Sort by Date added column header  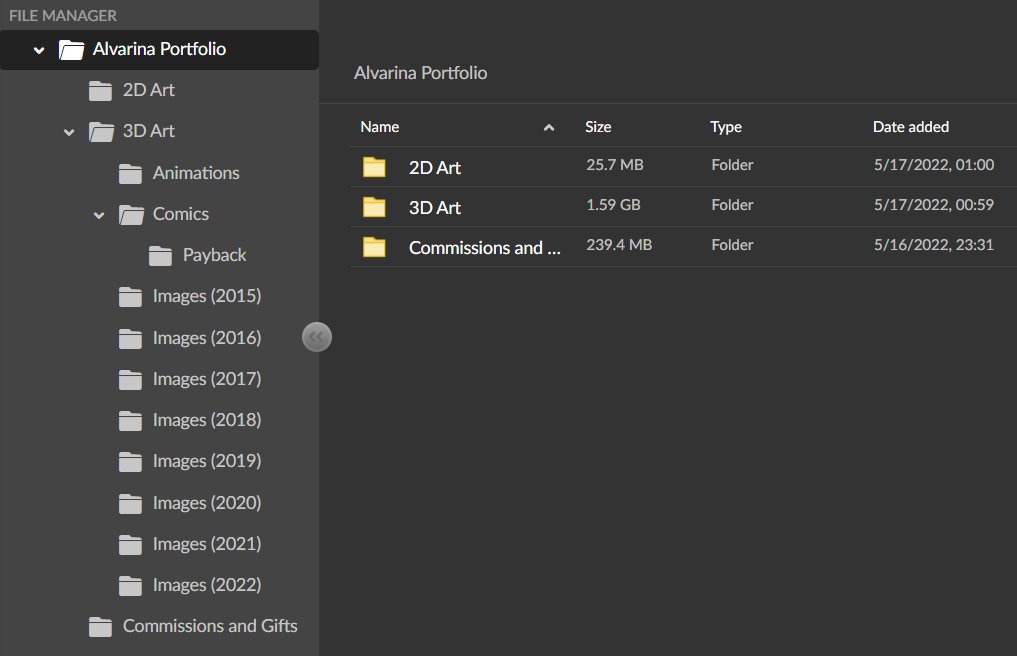coord(911,127)
